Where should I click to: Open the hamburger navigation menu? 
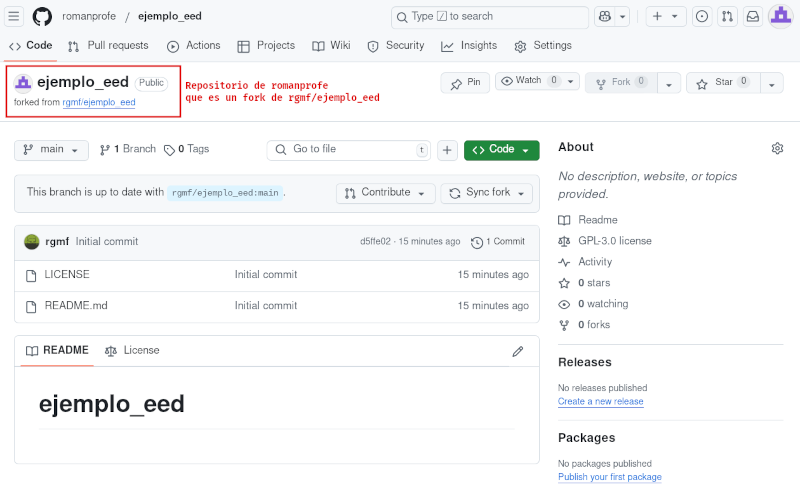tap(15, 16)
